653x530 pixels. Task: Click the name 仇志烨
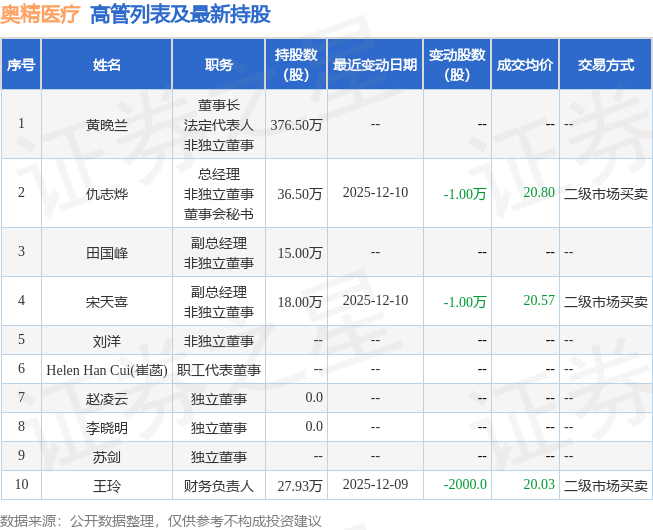(x=107, y=194)
